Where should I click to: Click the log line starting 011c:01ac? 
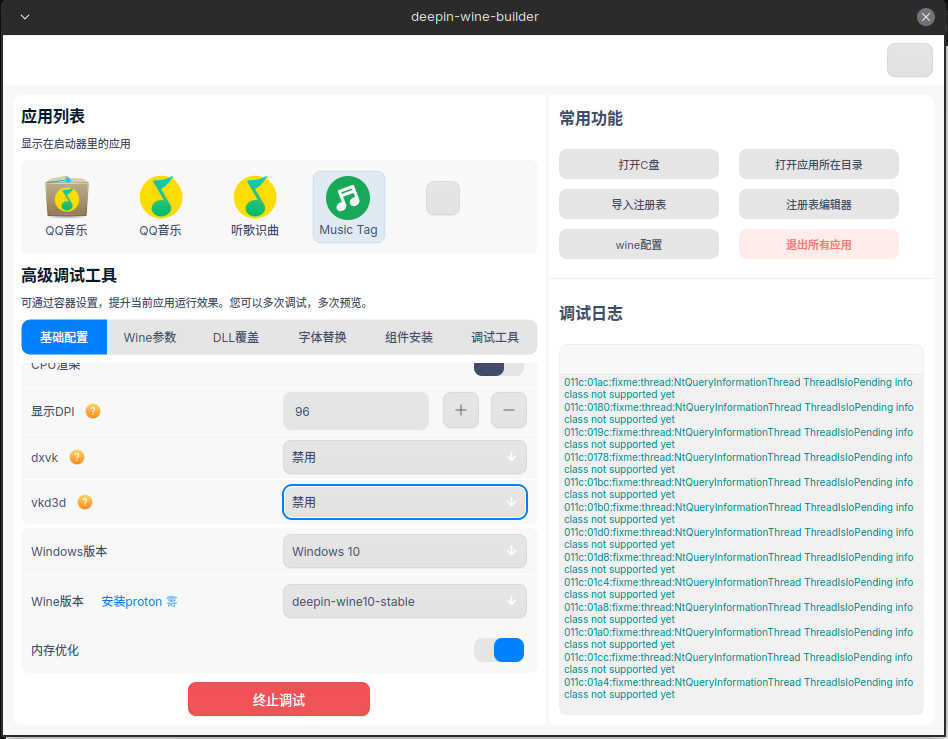click(x=738, y=388)
